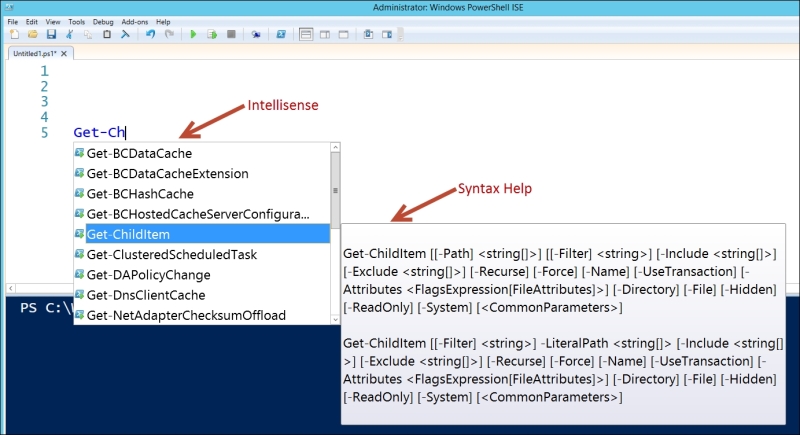
Task: Click the script pane horizontal scroll-left arrow
Action: [11, 288]
